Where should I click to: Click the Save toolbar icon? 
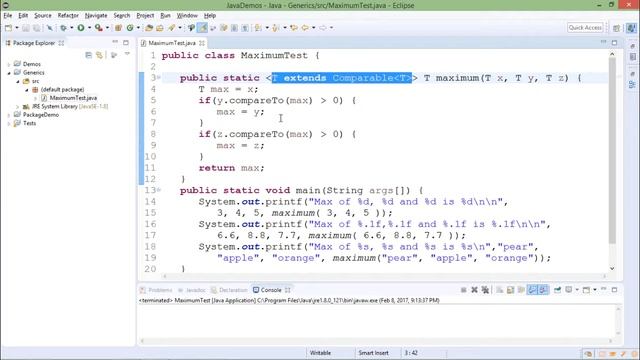pyautogui.click(x=26, y=28)
